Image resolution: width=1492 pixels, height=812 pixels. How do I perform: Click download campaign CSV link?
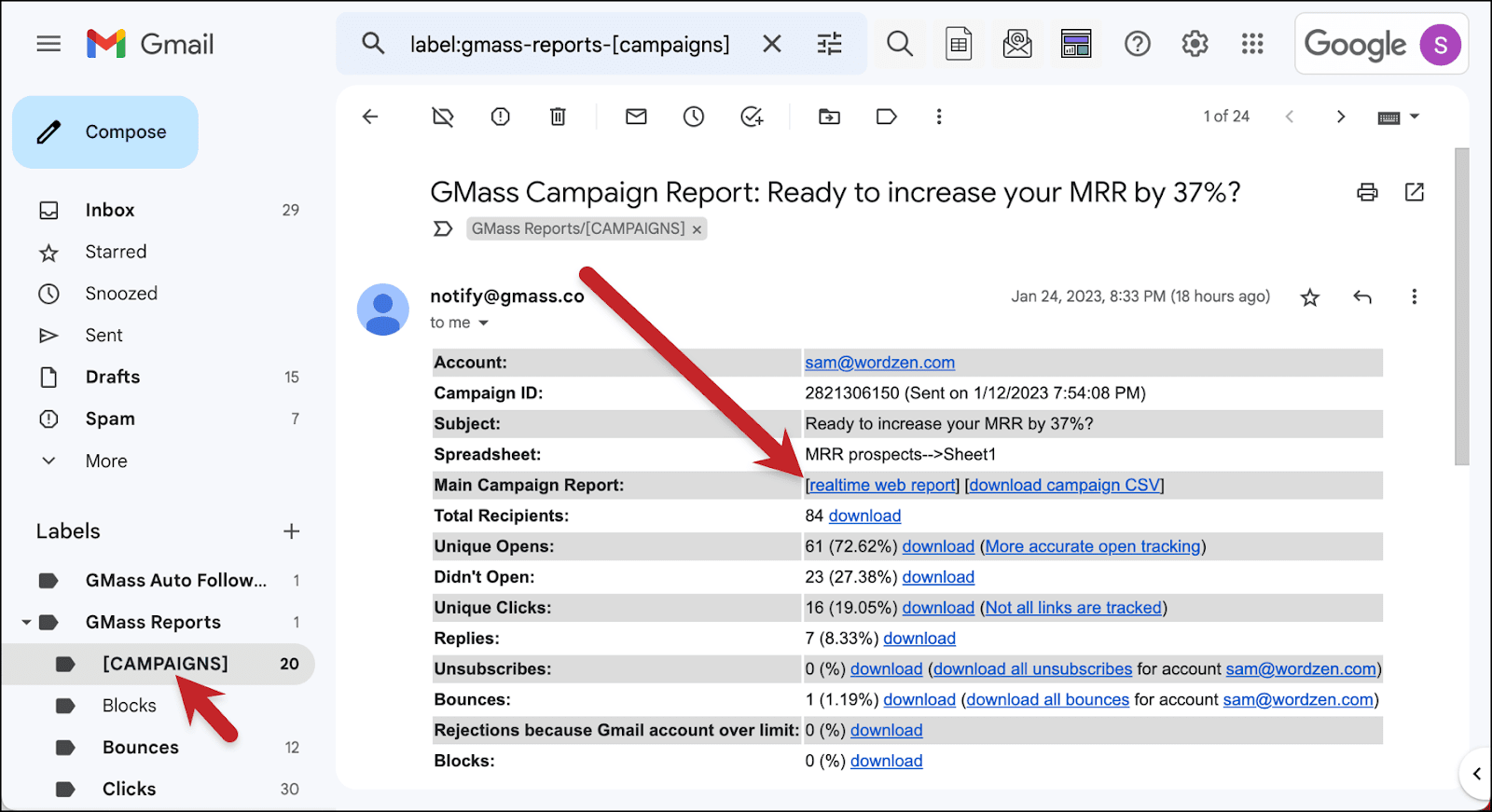pos(1065,485)
